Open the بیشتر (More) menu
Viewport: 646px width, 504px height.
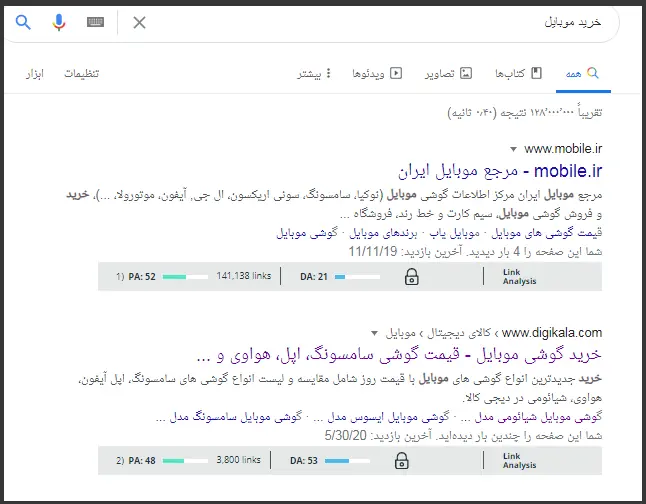click(x=314, y=74)
